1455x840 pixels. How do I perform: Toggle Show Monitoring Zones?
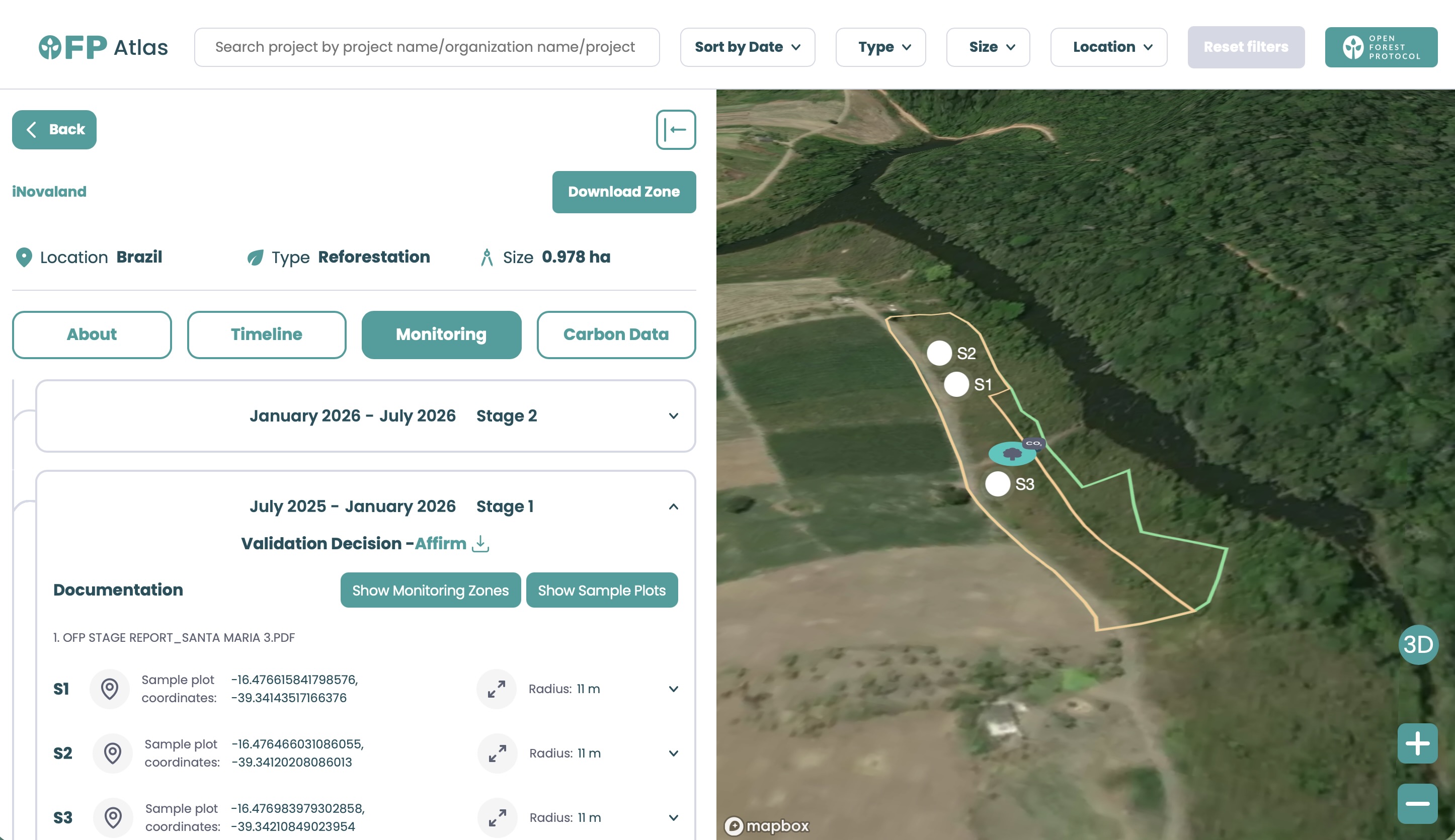tap(430, 590)
